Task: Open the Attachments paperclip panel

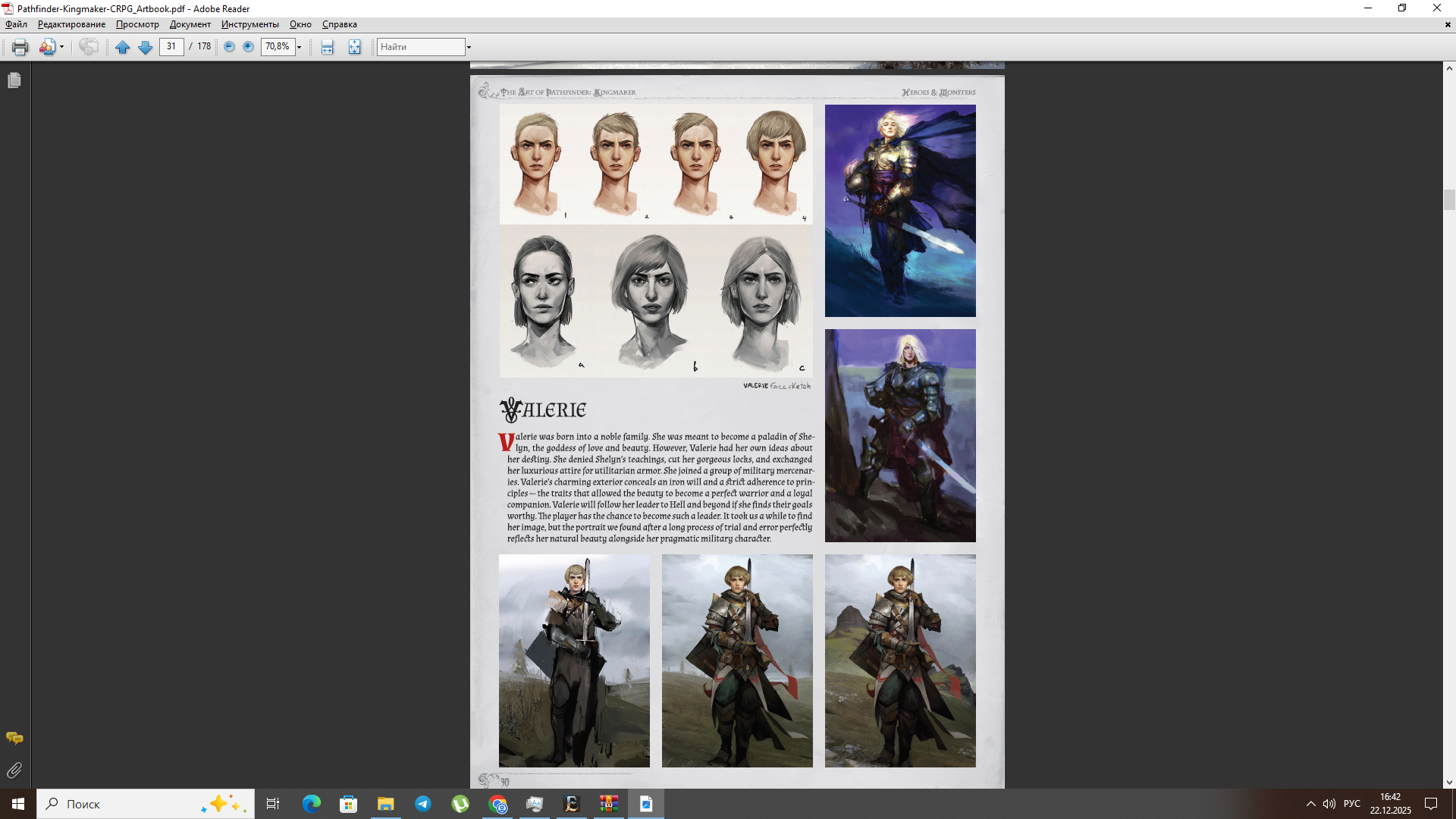Action: 14,770
